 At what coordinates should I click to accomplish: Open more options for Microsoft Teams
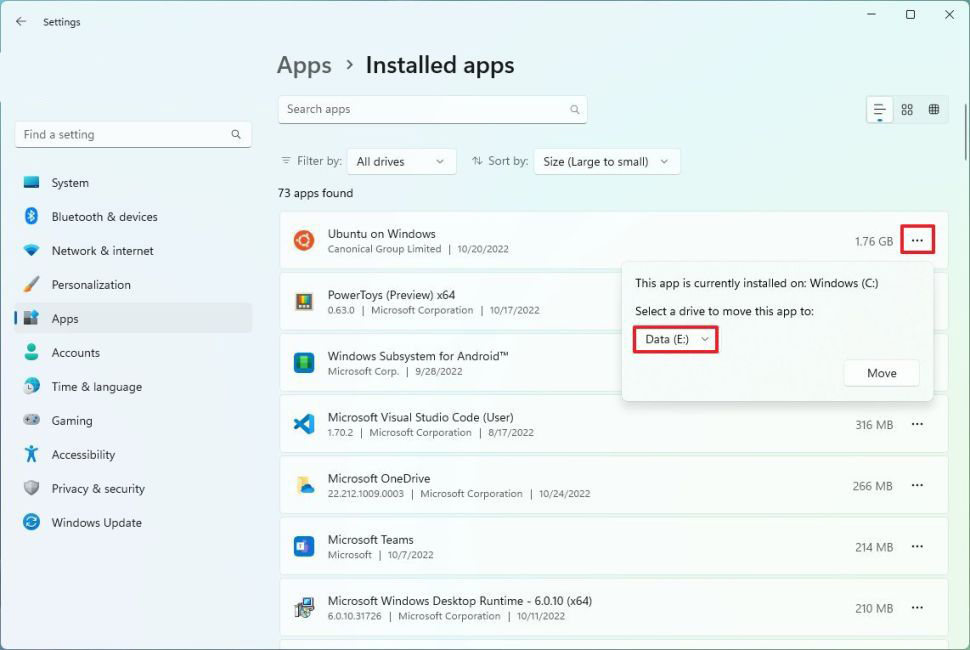917,547
